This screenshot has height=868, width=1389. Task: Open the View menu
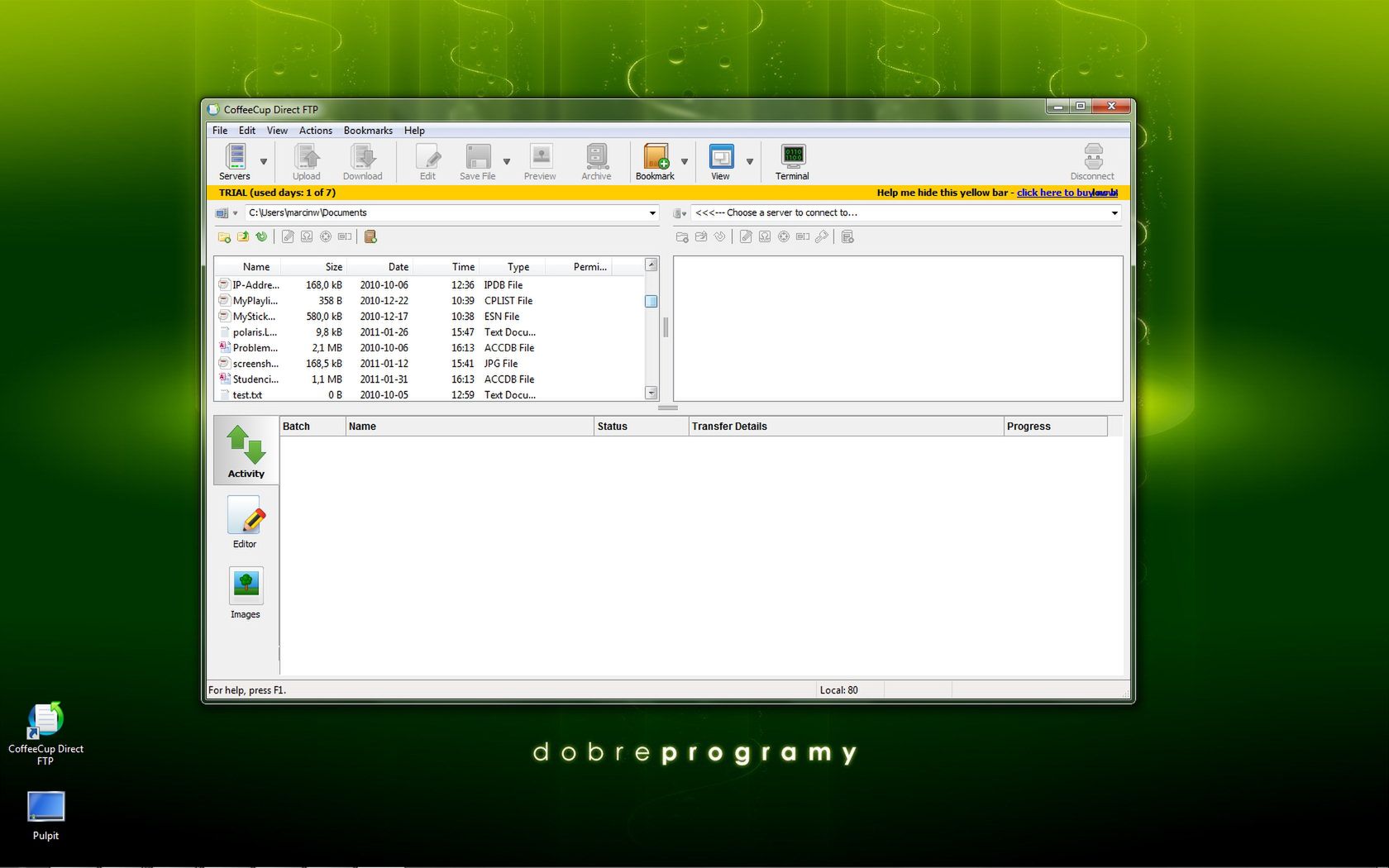(x=277, y=131)
